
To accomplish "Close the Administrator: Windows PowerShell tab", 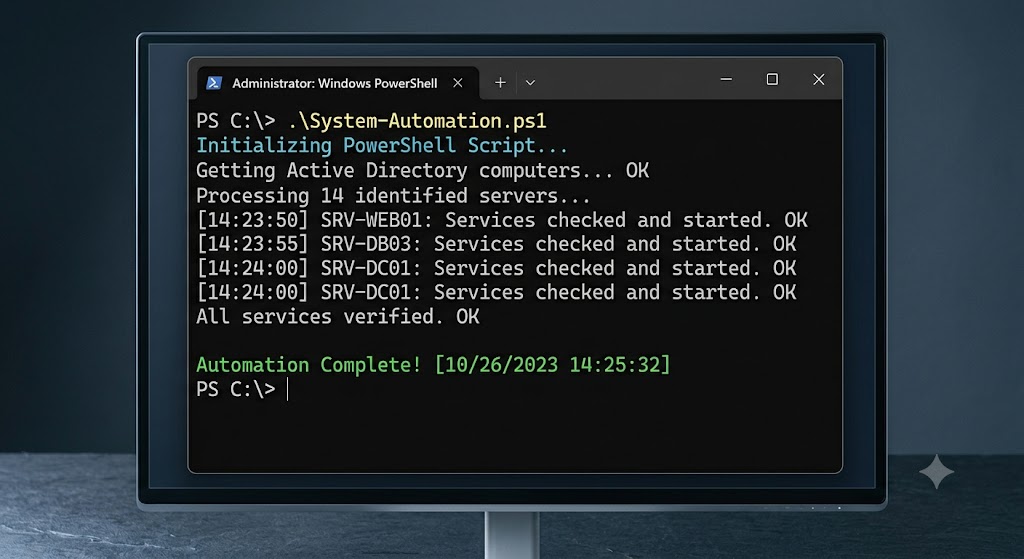I will tap(458, 83).
